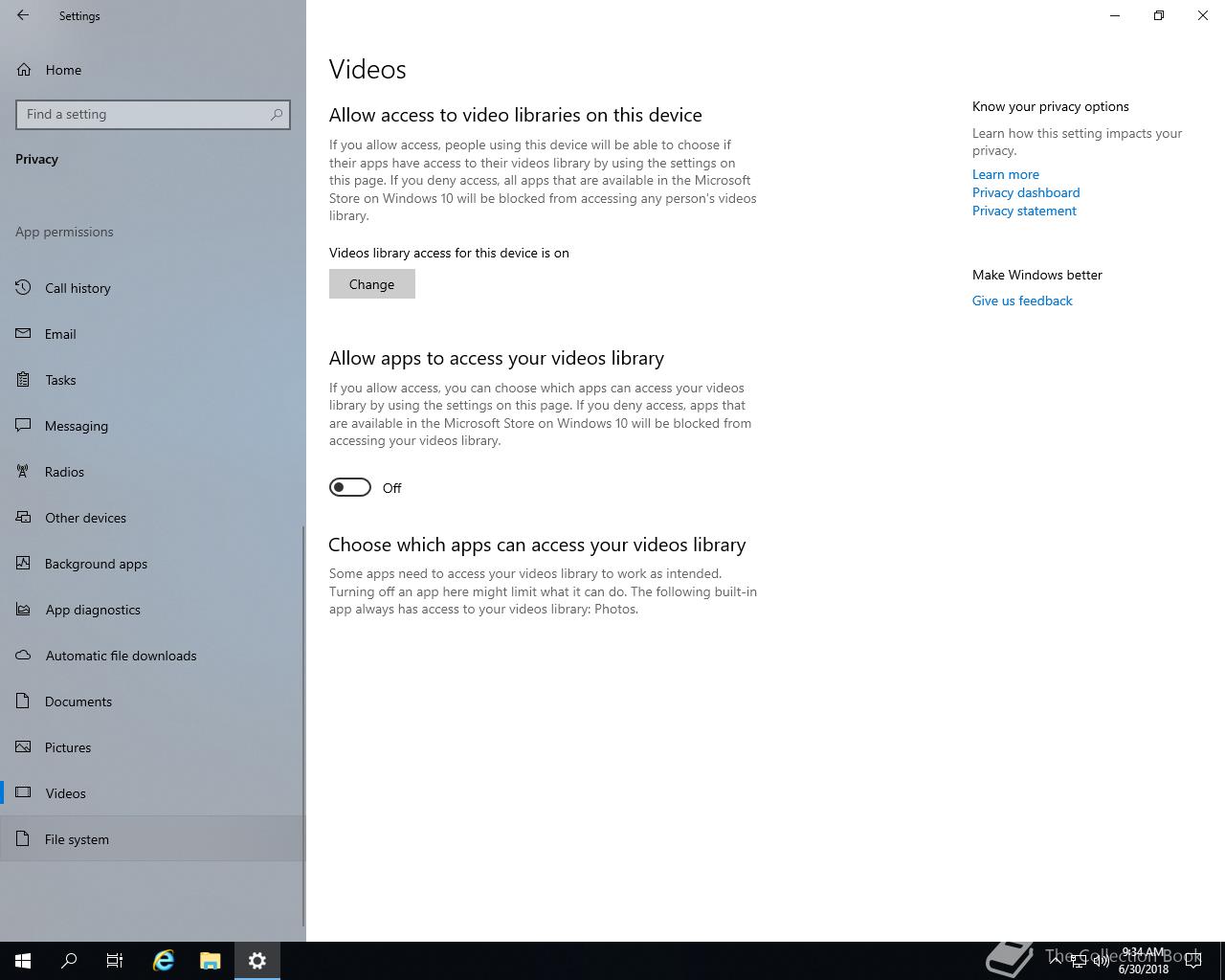Go to Other devices settings
The image size is (1225, 980).
click(x=153, y=518)
